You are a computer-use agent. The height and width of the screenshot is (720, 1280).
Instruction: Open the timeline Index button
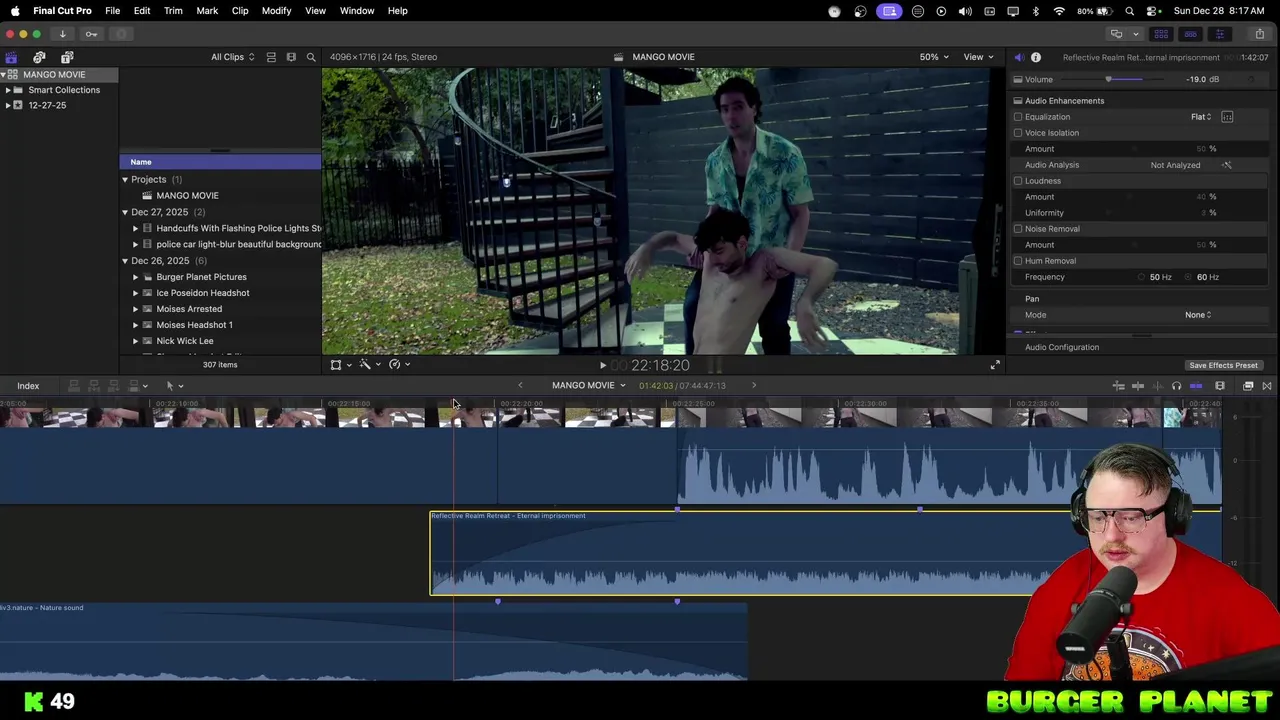point(28,386)
